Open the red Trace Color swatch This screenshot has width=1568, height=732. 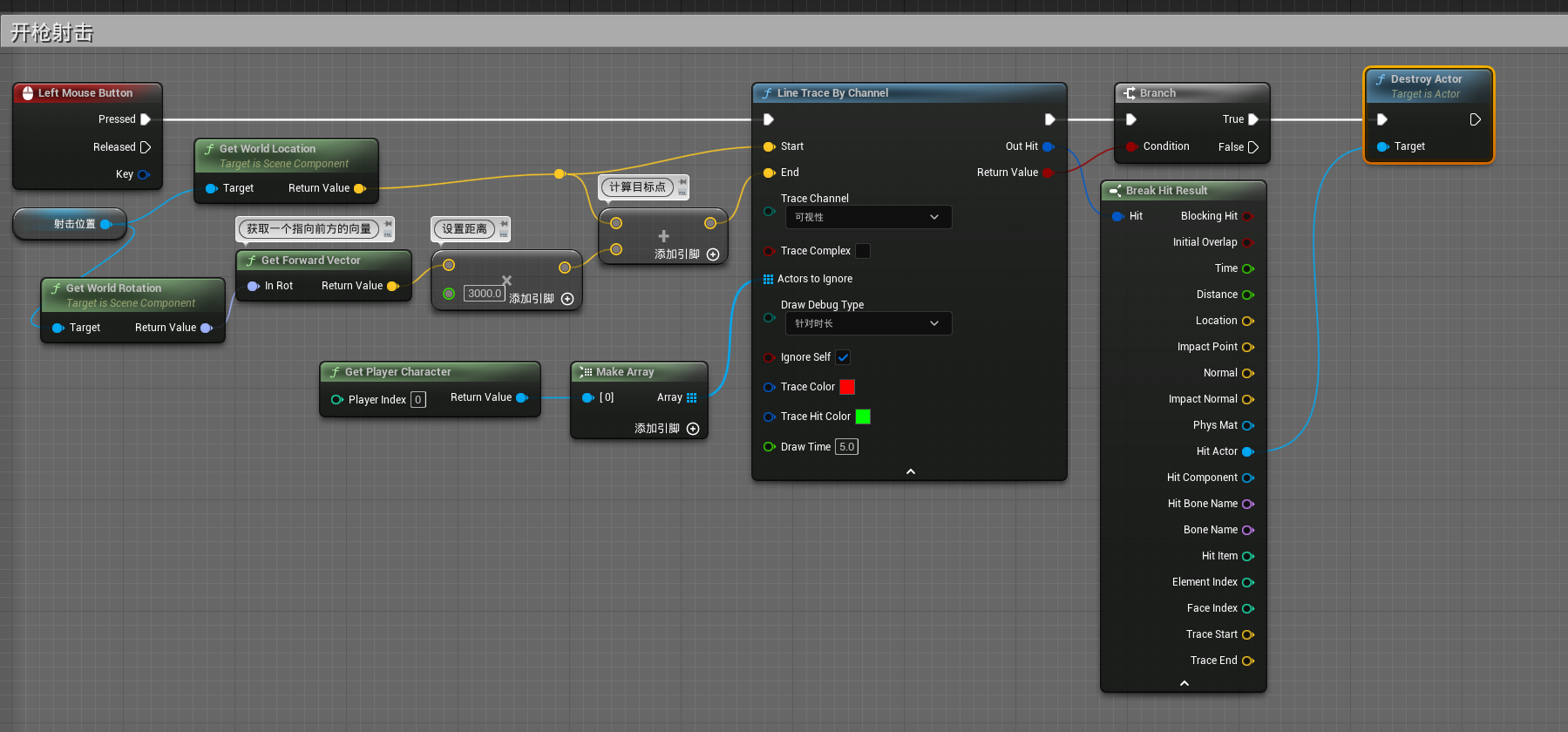[846, 387]
